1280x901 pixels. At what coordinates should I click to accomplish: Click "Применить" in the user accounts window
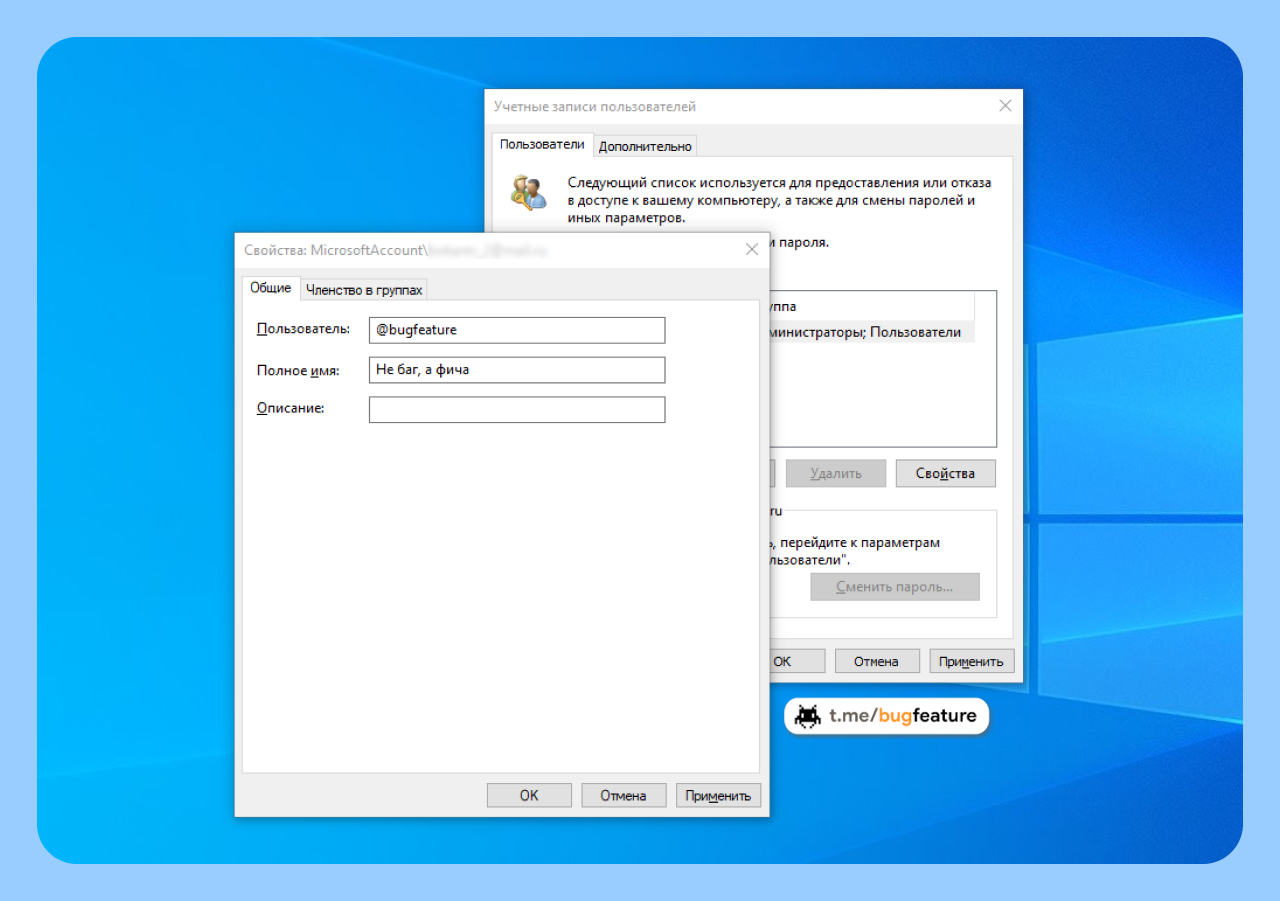[972, 661]
